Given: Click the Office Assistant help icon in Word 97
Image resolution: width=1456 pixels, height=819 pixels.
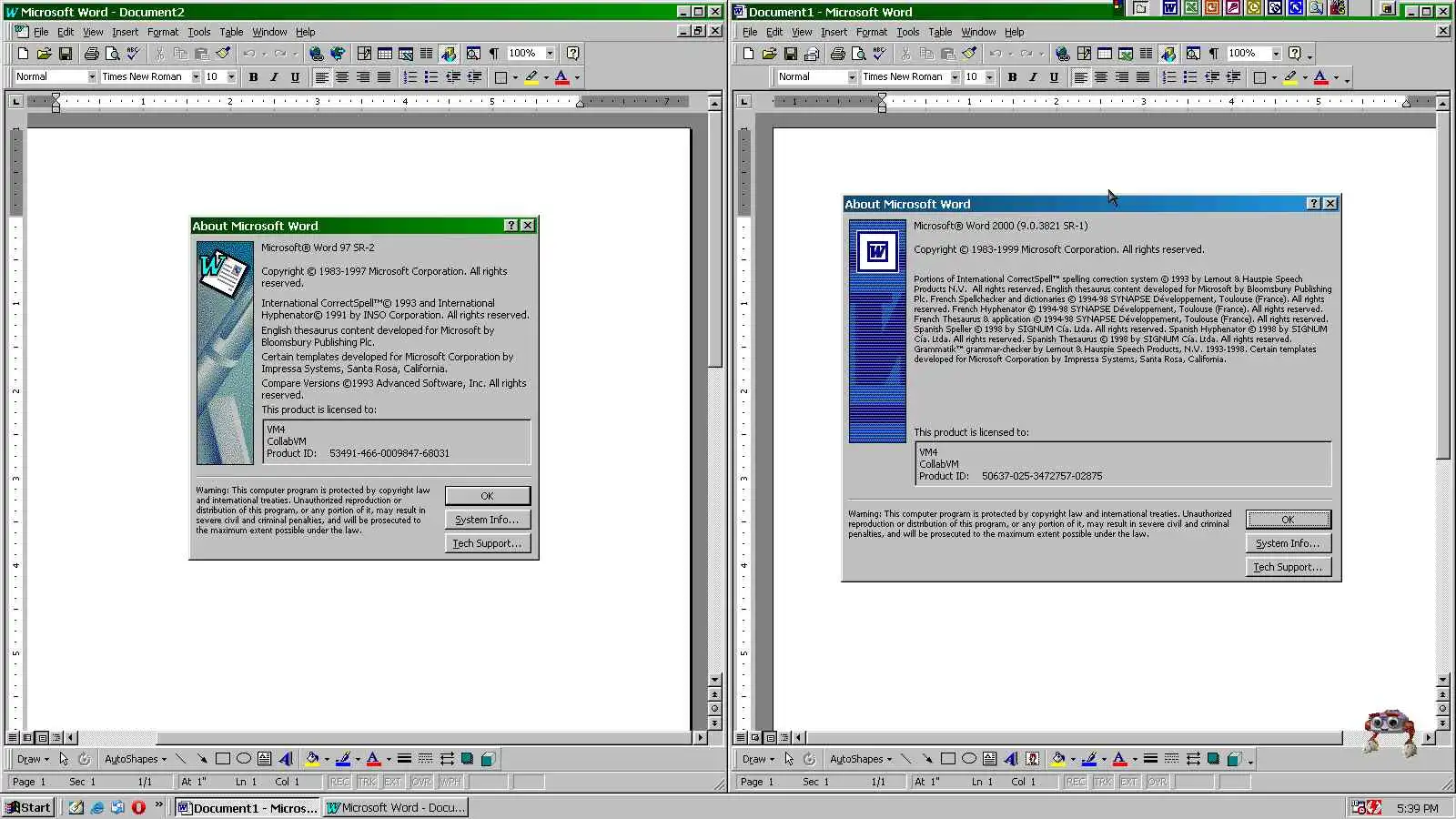Looking at the screenshot, I should pos(572,54).
